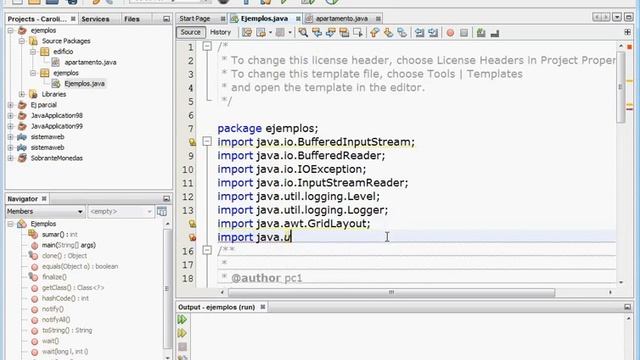Select toString() : String in Navigator

coord(67,330)
